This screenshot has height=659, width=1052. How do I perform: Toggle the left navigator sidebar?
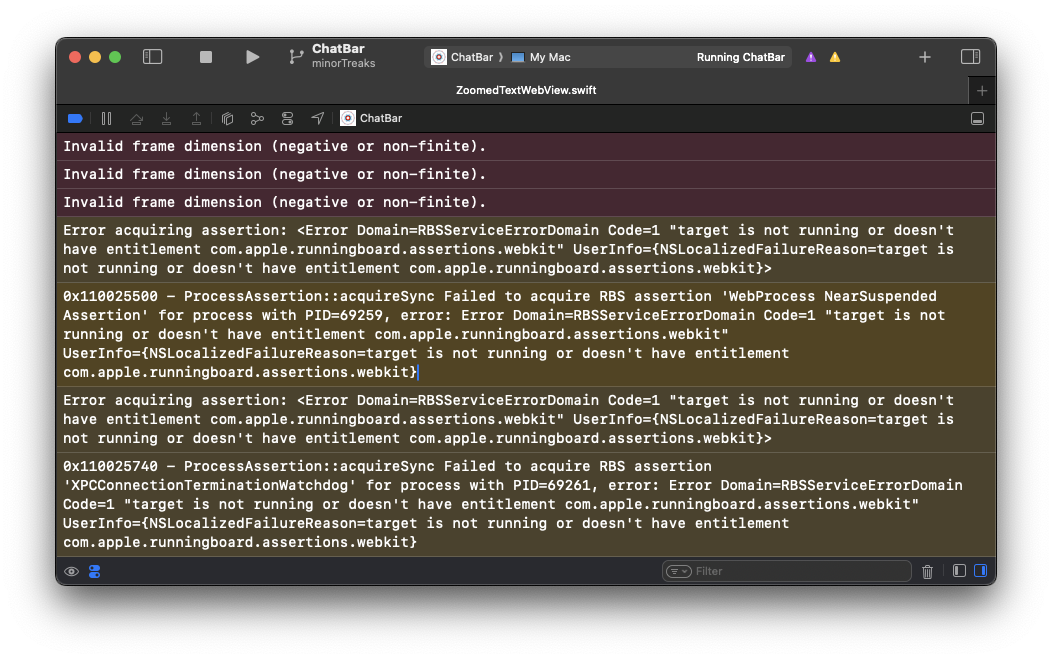152,57
